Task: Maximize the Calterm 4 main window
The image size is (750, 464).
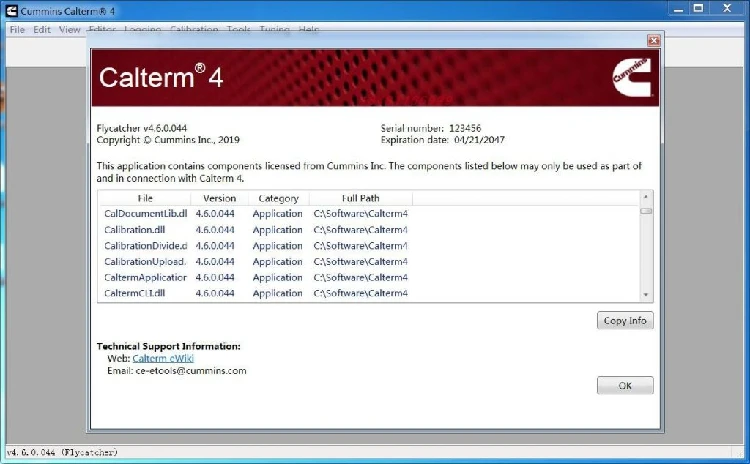Action: pos(698,9)
